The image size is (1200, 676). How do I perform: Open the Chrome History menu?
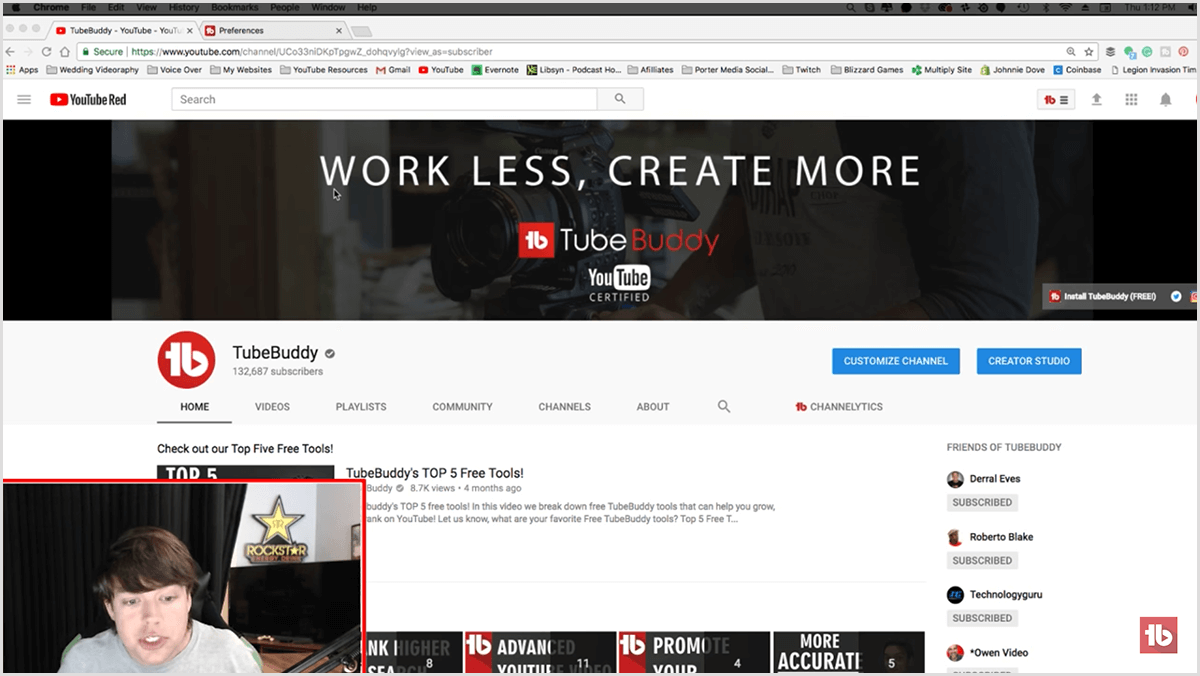coord(183,7)
